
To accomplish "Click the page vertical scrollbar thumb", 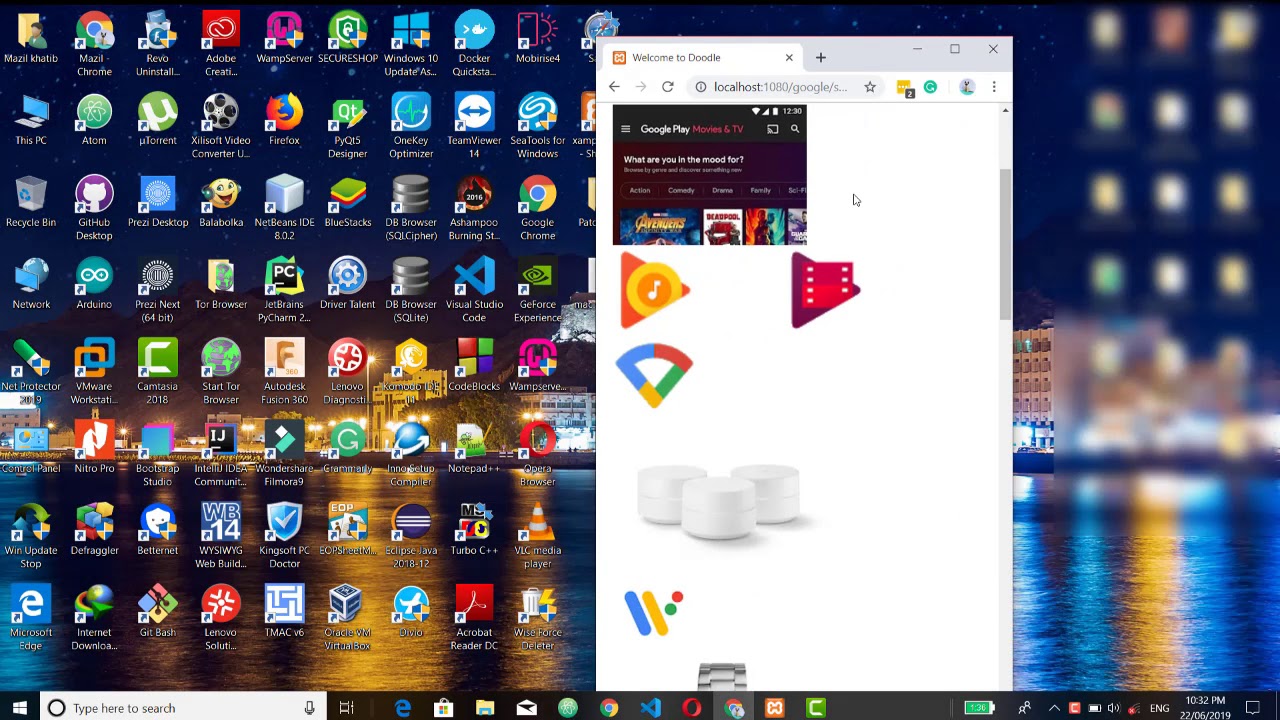I will tap(1005, 245).
